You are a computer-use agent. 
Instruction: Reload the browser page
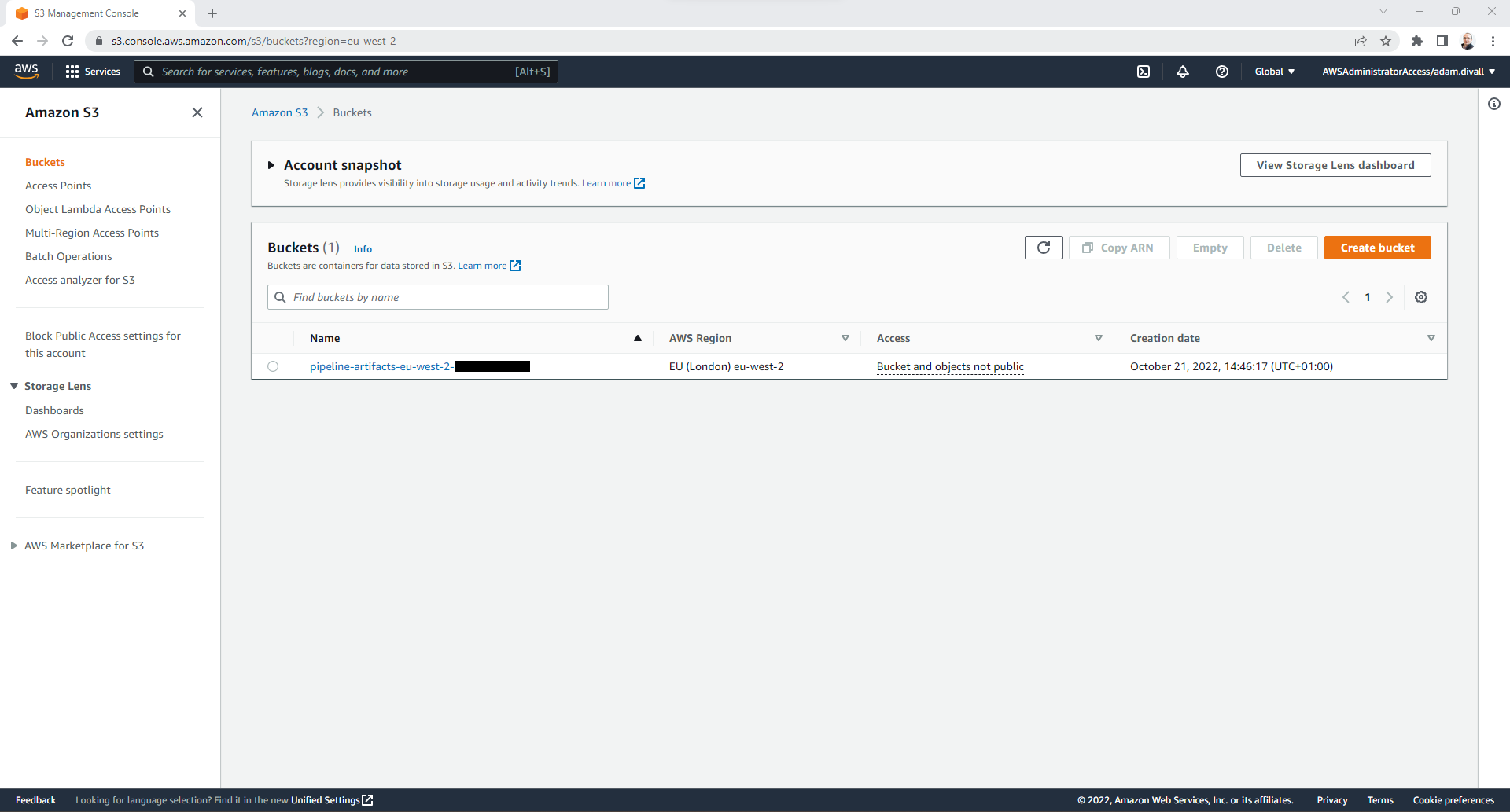coord(68,41)
